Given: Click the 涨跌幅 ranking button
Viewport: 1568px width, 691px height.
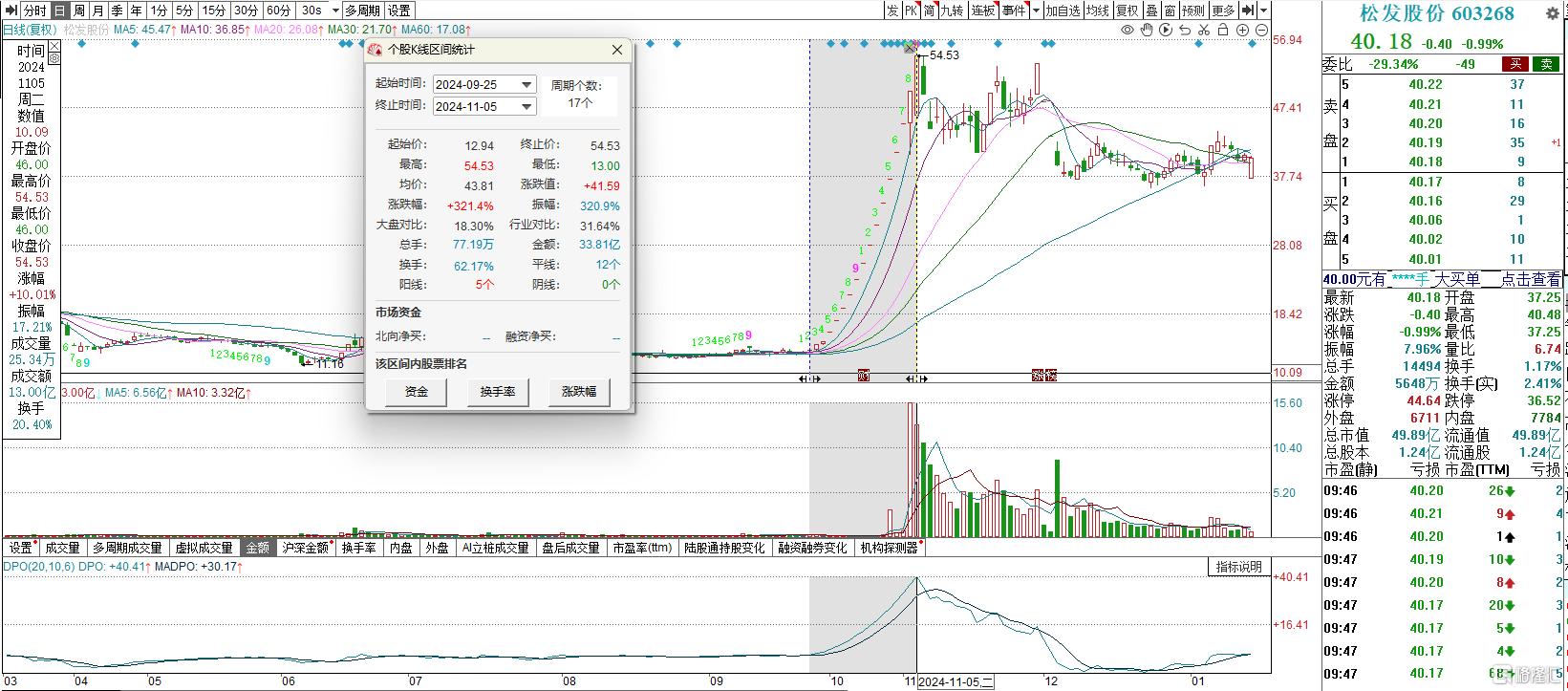Looking at the screenshot, I should (x=578, y=392).
